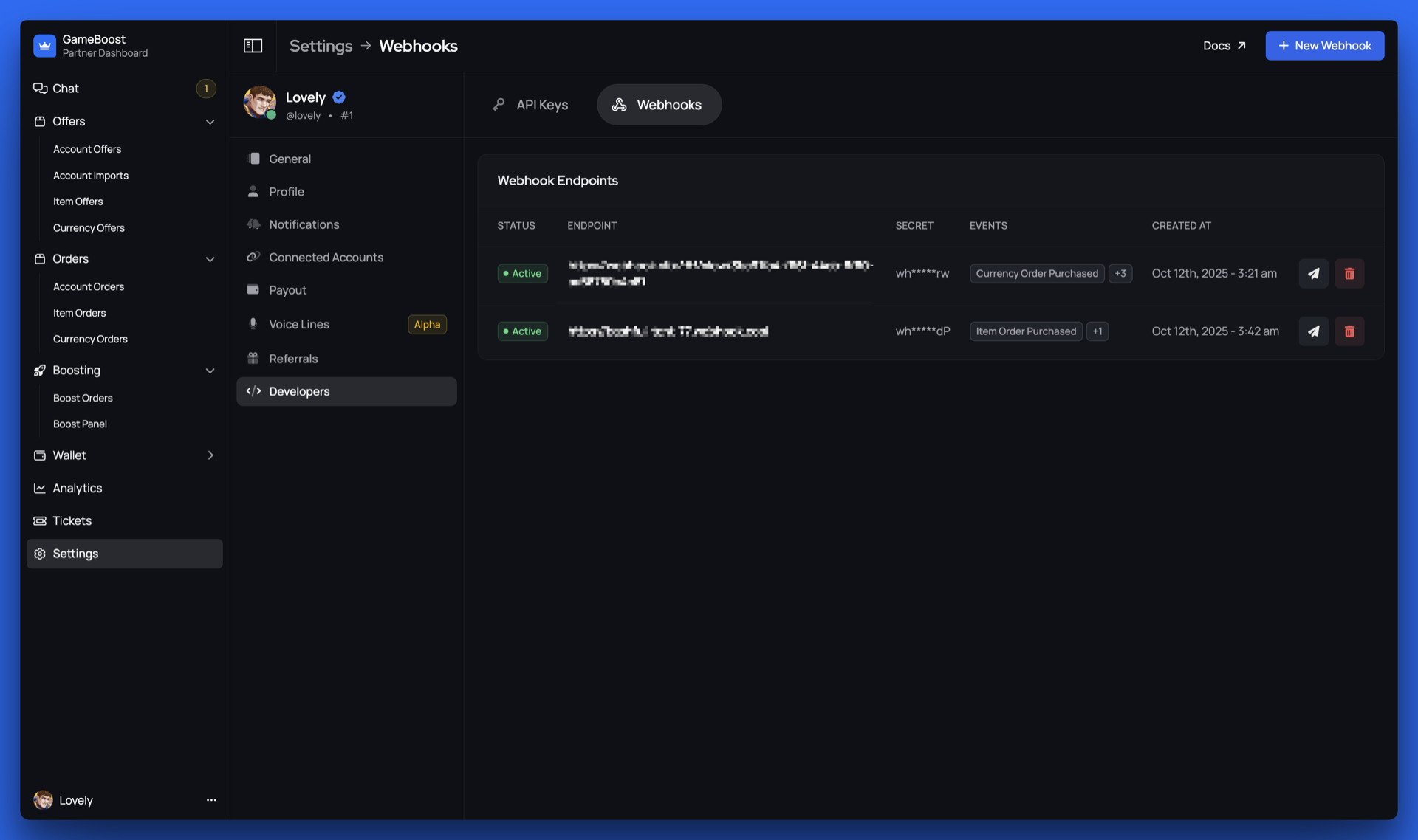Delete the Currency Order Purchased webhook

pyautogui.click(x=1349, y=273)
